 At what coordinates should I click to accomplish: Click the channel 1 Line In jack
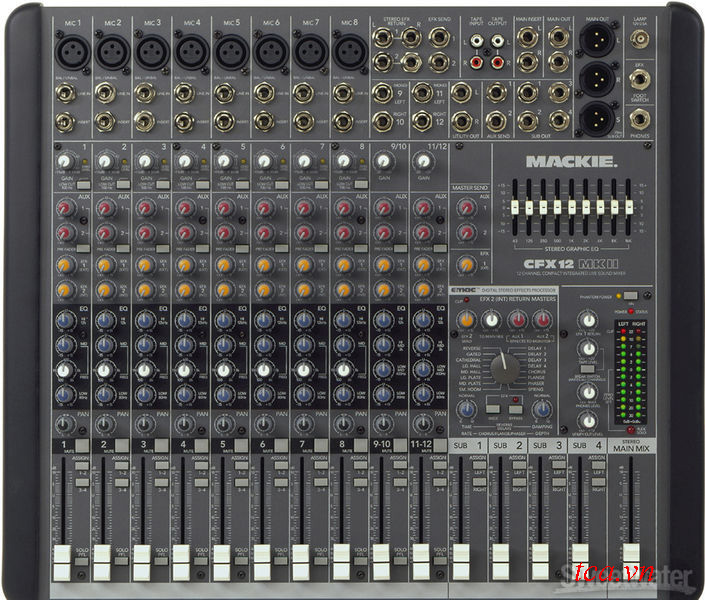pos(65,94)
